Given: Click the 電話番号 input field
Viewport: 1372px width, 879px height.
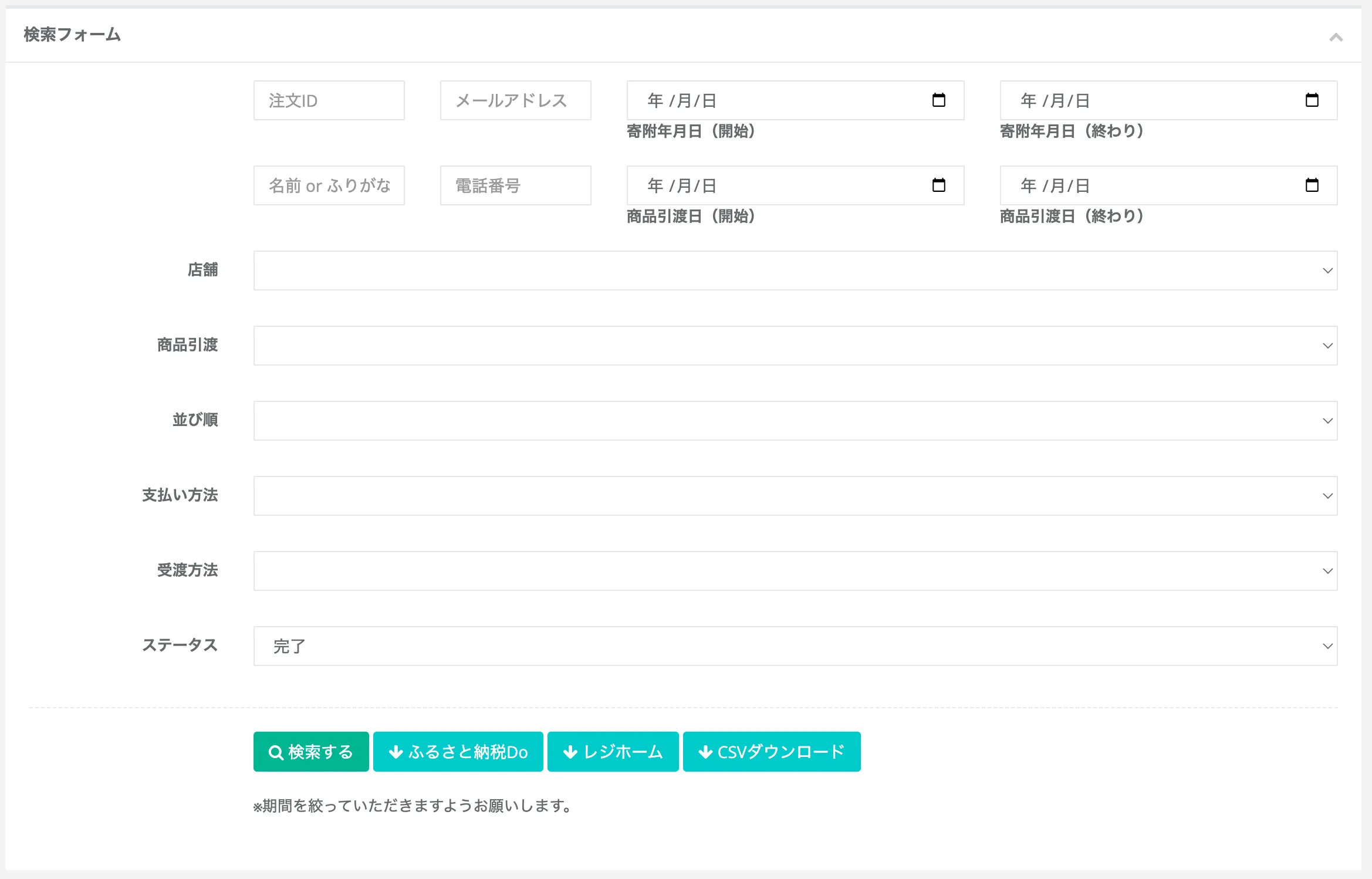Looking at the screenshot, I should (x=515, y=185).
